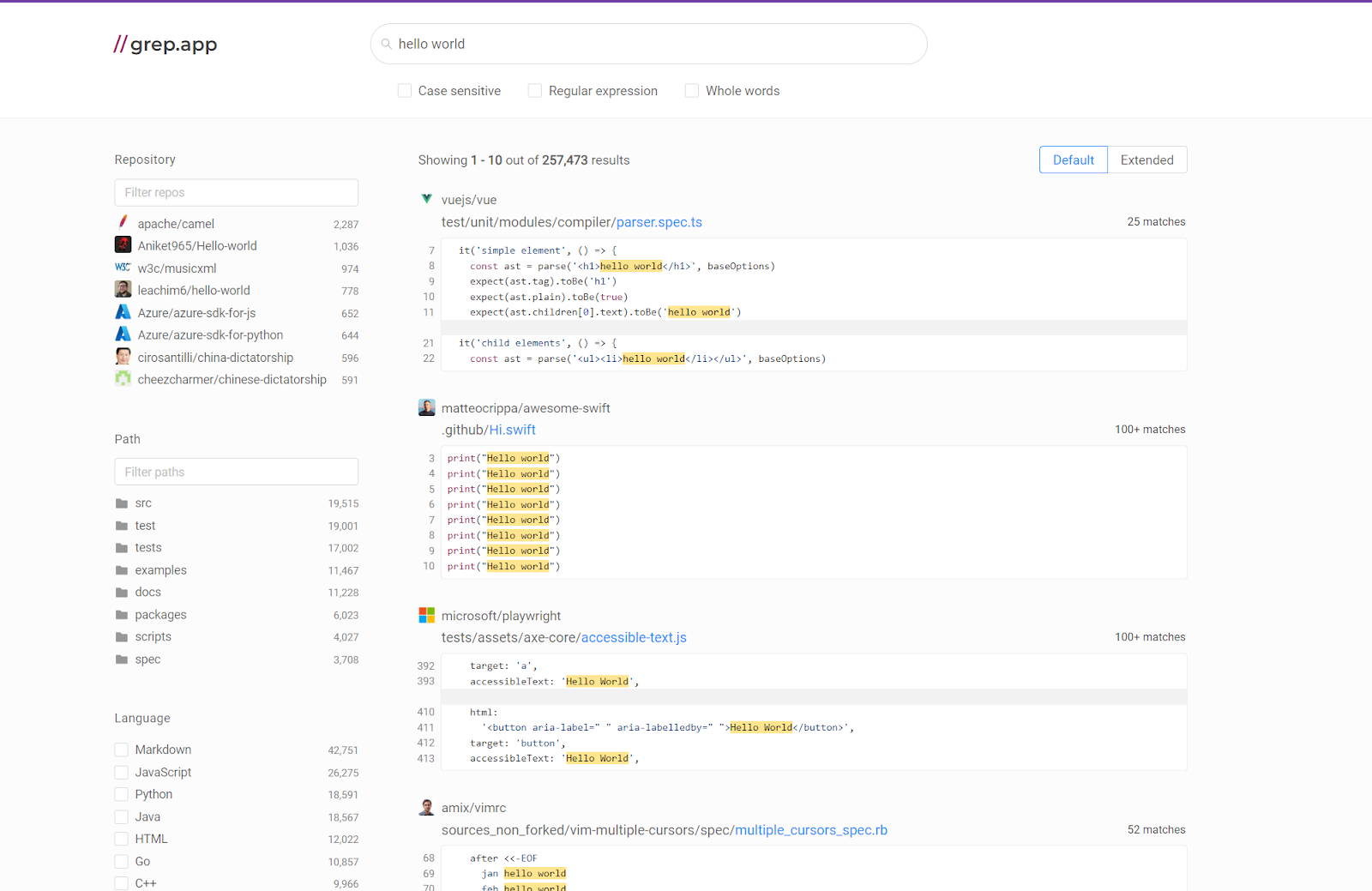Enable the Regular expression checkbox

pyautogui.click(x=535, y=90)
